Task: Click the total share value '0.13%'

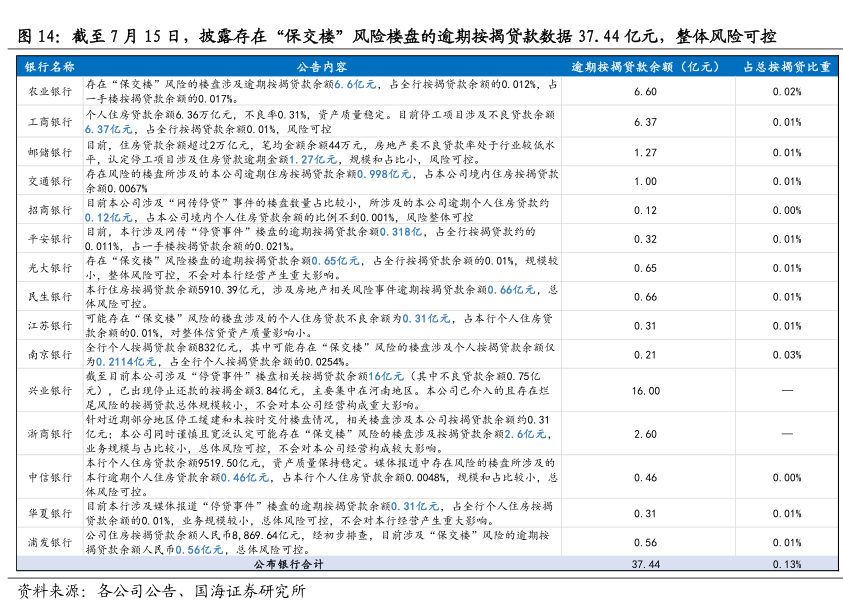Action: click(787, 565)
